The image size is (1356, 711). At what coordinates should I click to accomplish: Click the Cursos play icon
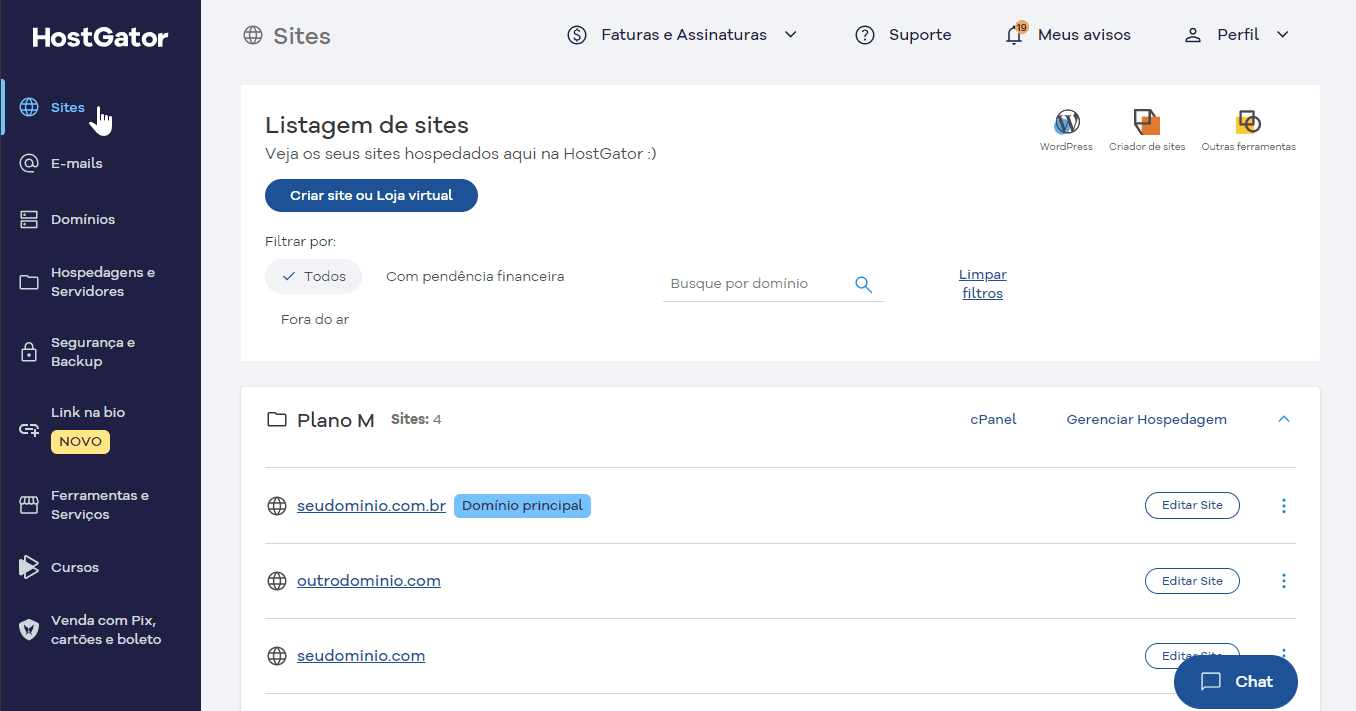pyautogui.click(x=29, y=567)
